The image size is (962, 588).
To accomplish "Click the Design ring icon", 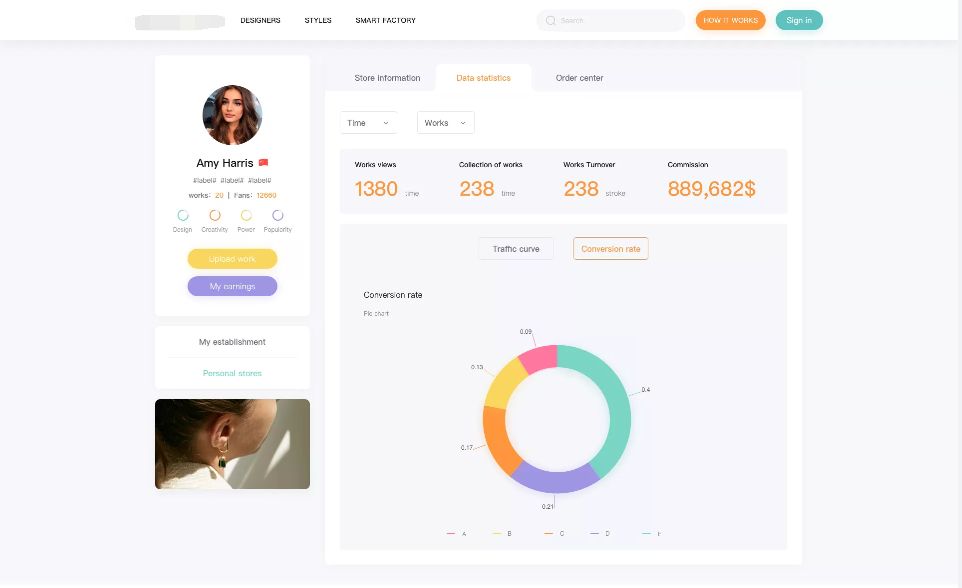I will point(183,215).
